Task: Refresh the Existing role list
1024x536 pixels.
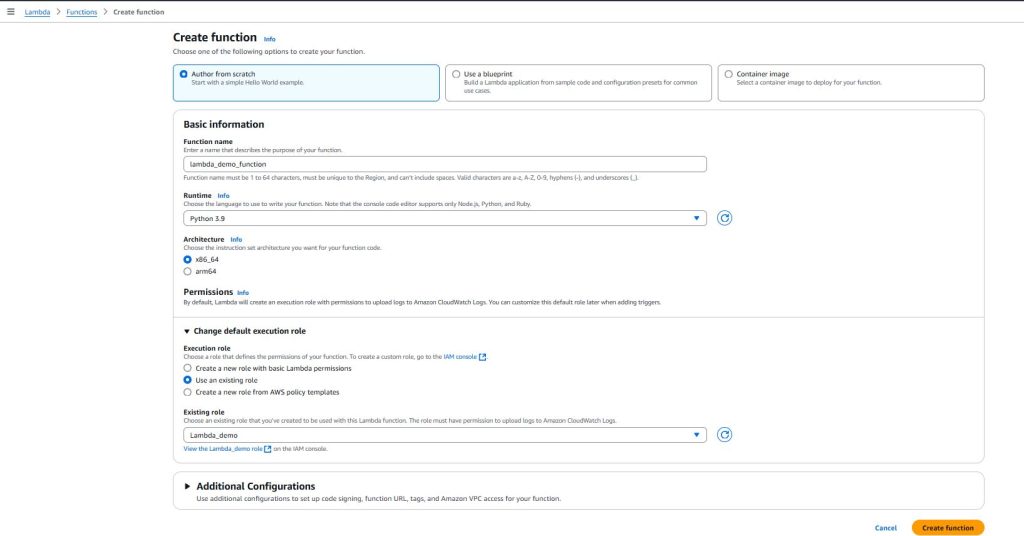Action: (x=724, y=435)
